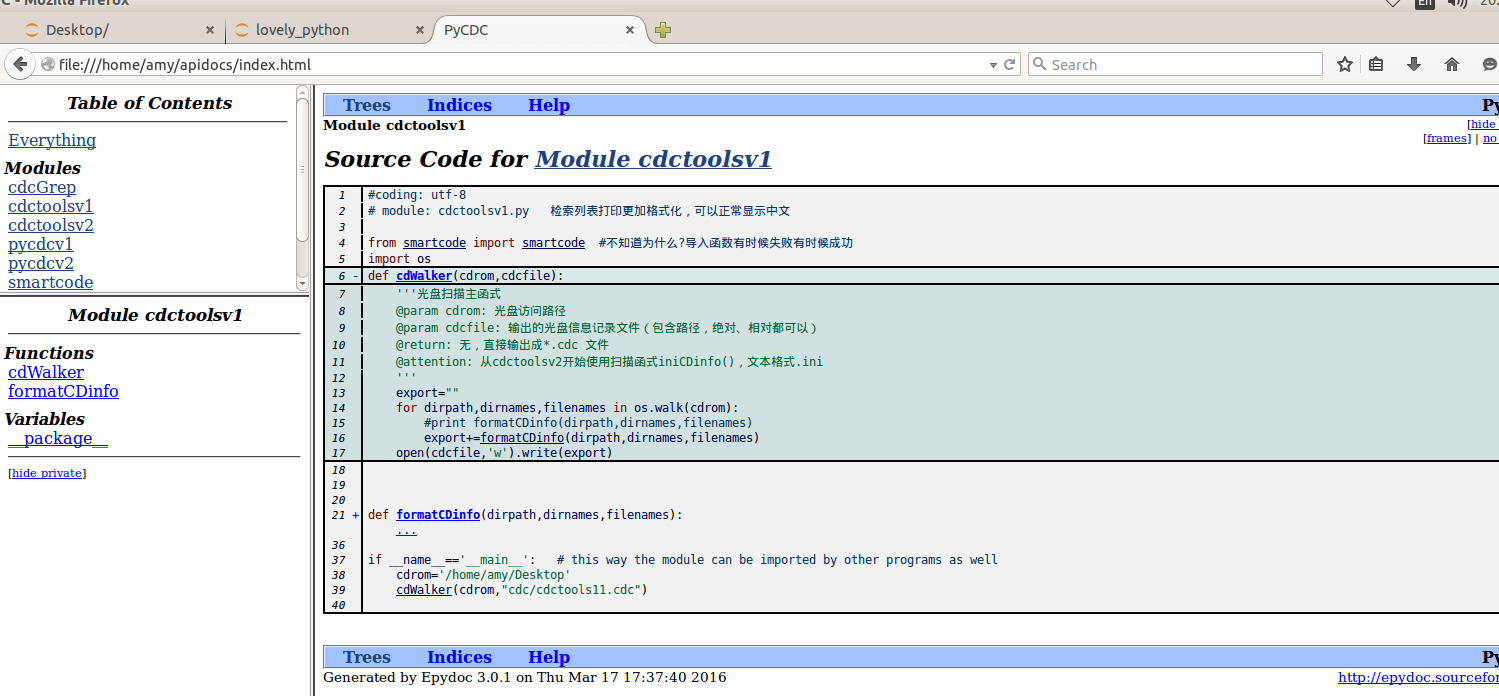Switch to the Desktop/ tab
Image resolution: width=1499 pixels, height=696 pixels.
coord(115,30)
